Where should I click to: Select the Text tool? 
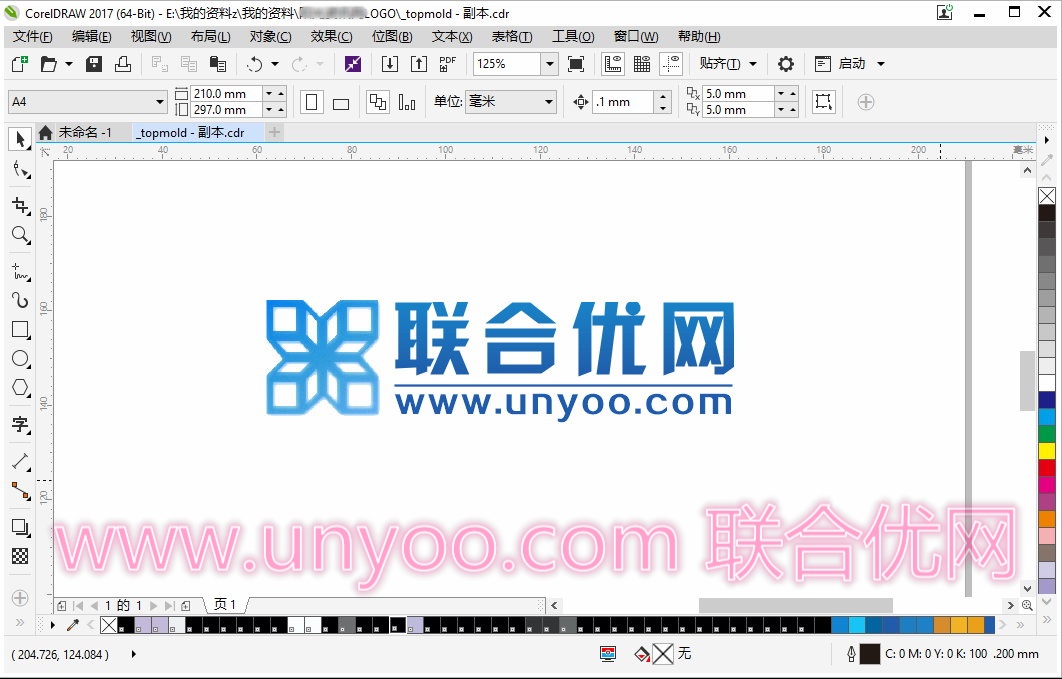point(20,424)
